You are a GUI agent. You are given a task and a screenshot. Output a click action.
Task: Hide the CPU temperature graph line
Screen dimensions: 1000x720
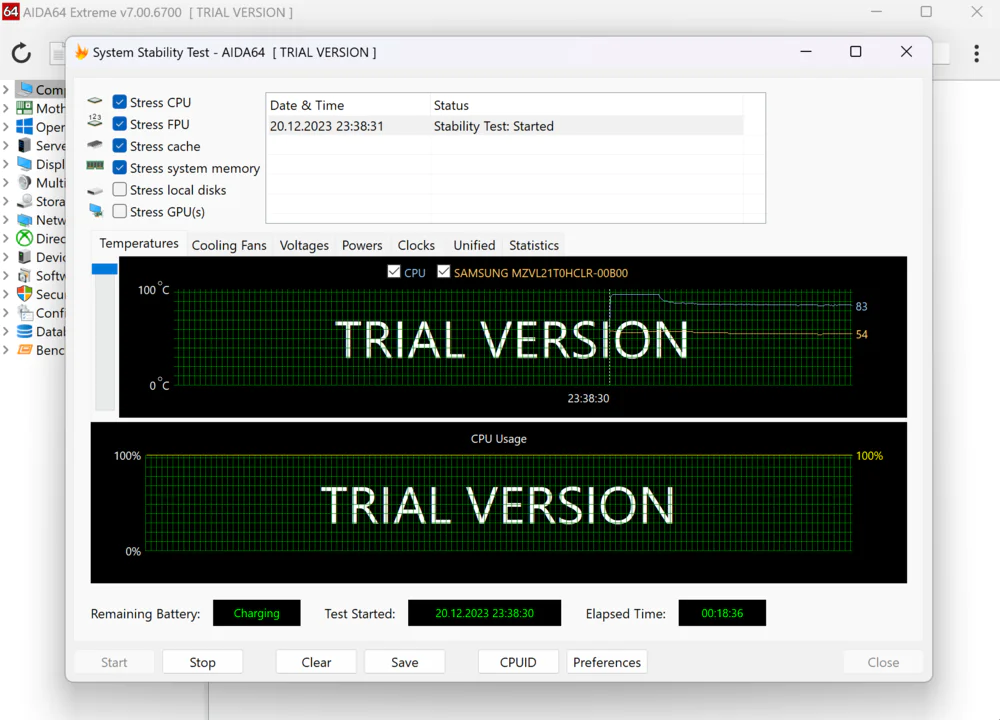pos(394,272)
